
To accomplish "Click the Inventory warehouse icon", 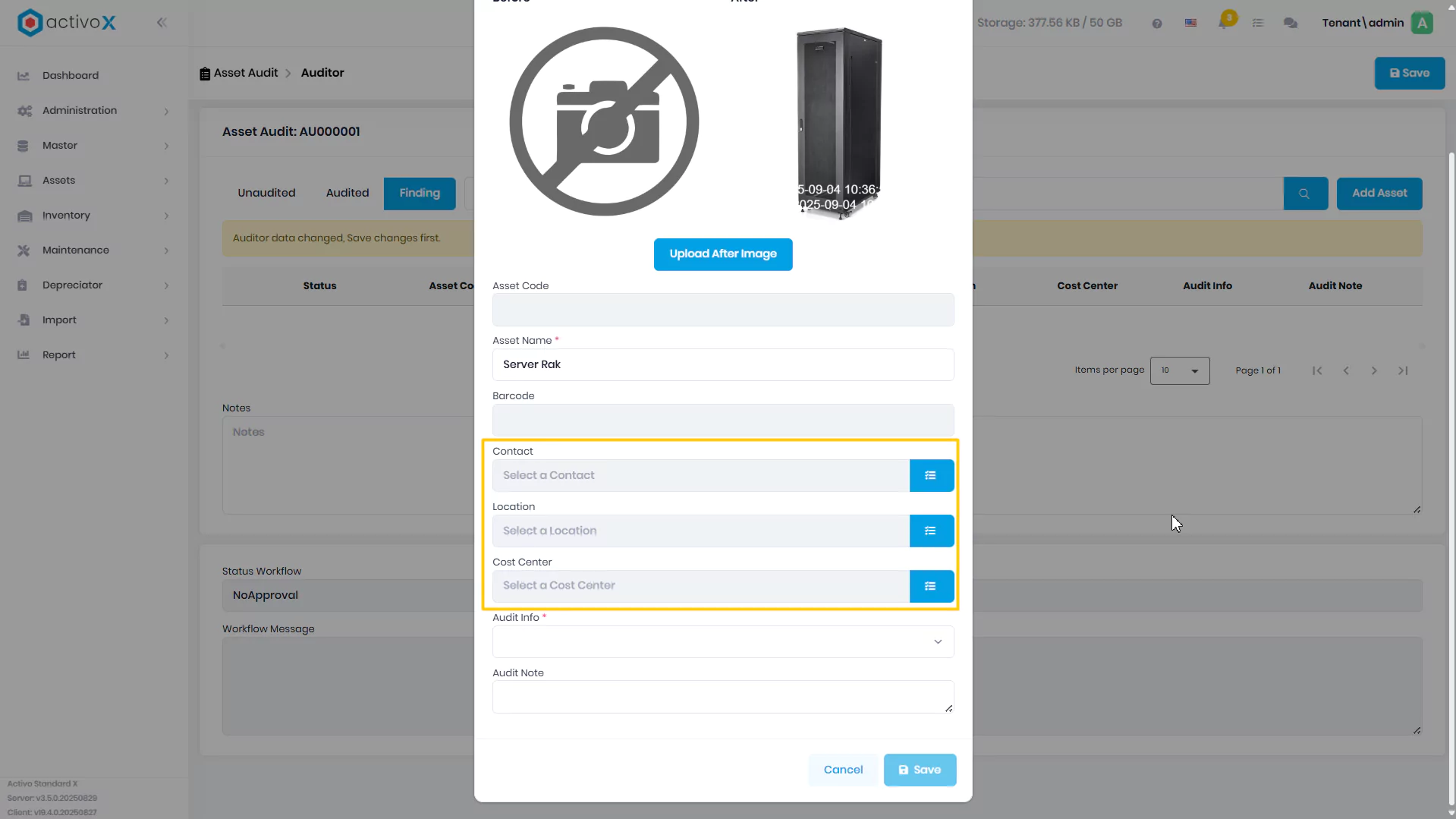I will pyautogui.click(x=24, y=216).
